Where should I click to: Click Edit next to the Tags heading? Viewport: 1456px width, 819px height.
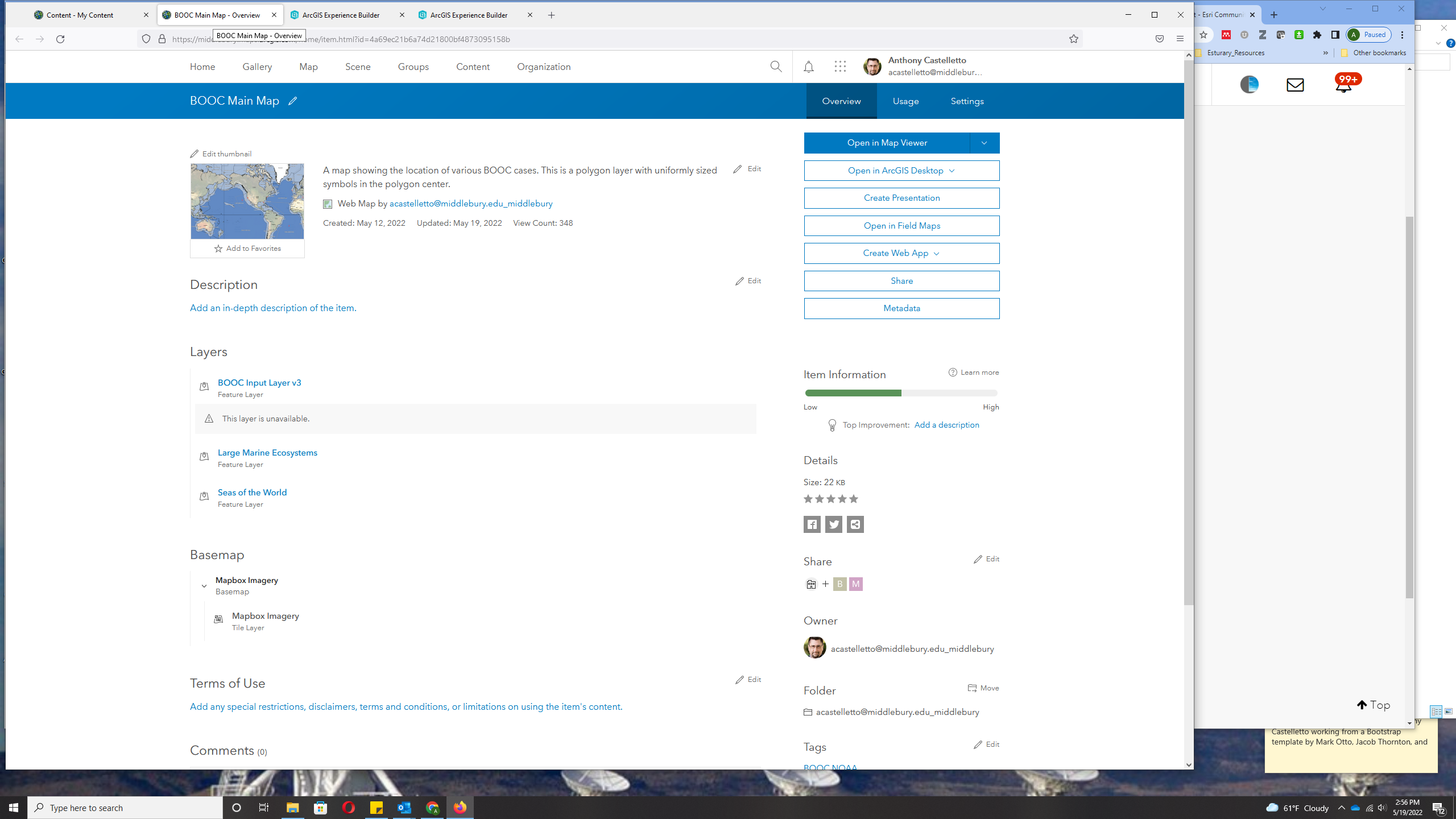[986, 744]
